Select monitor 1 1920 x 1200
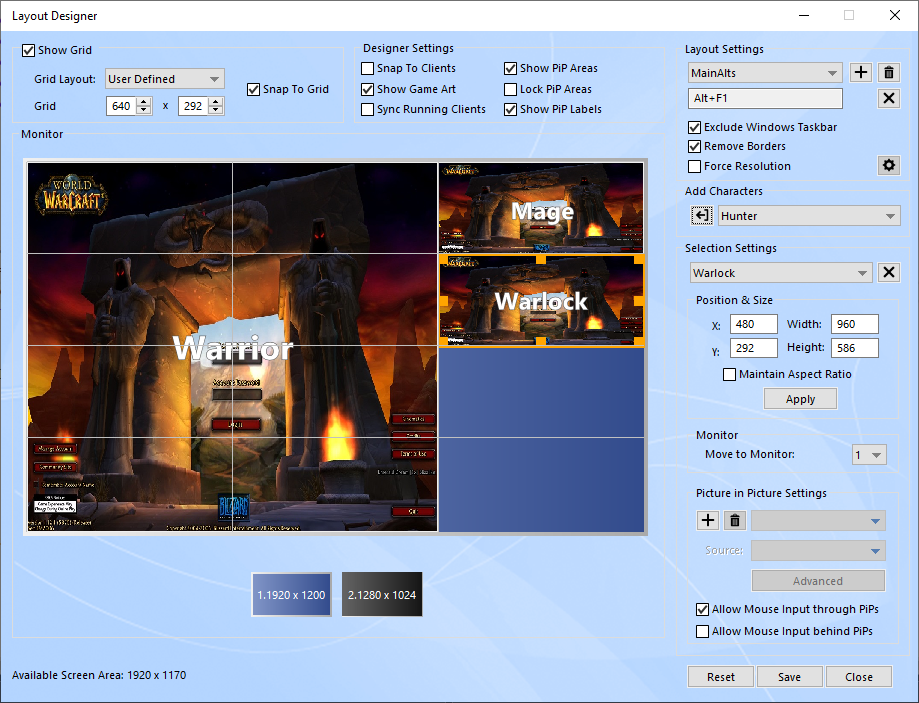The image size is (919, 703). [x=292, y=595]
